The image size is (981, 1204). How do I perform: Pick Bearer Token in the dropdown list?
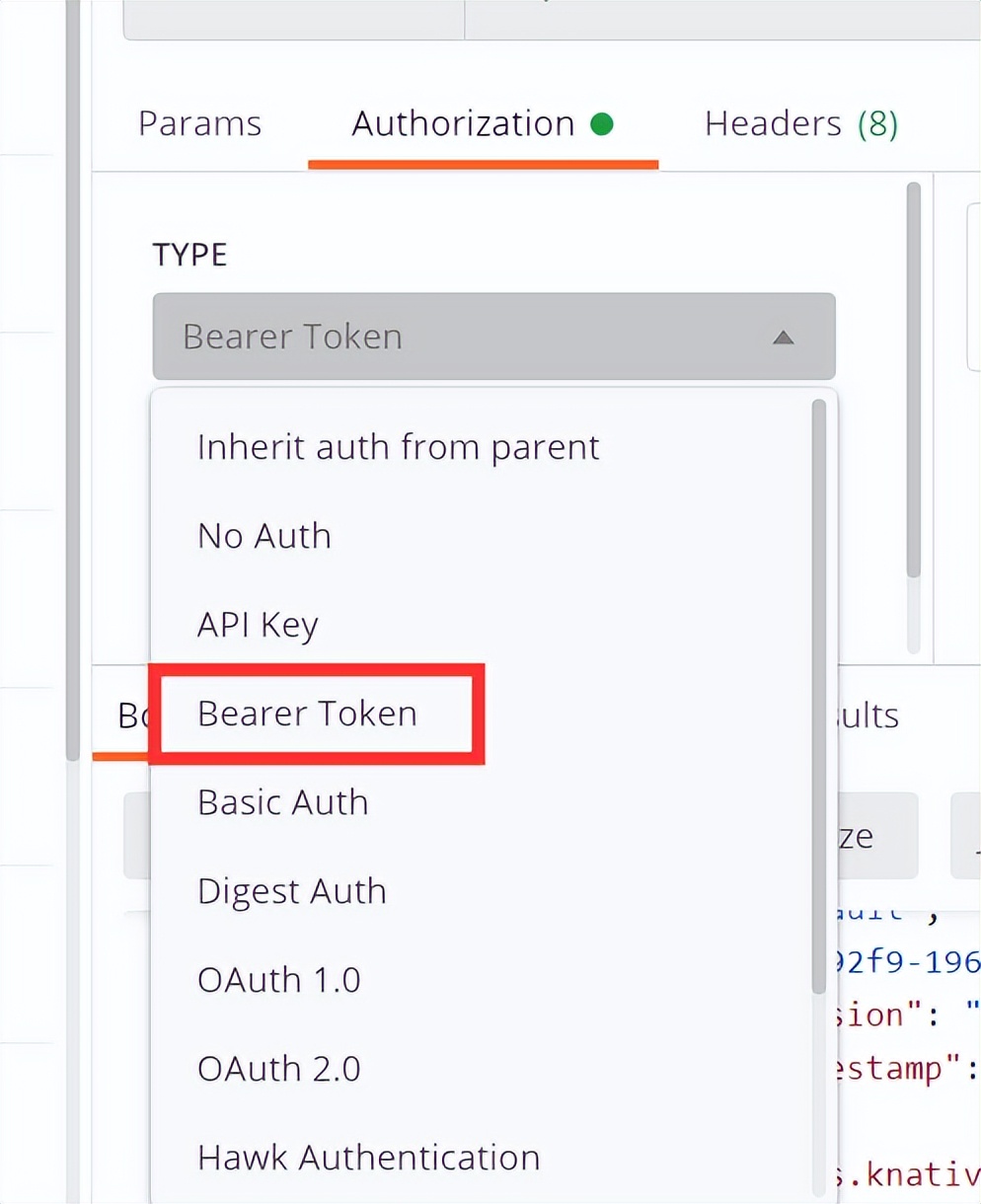click(307, 714)
